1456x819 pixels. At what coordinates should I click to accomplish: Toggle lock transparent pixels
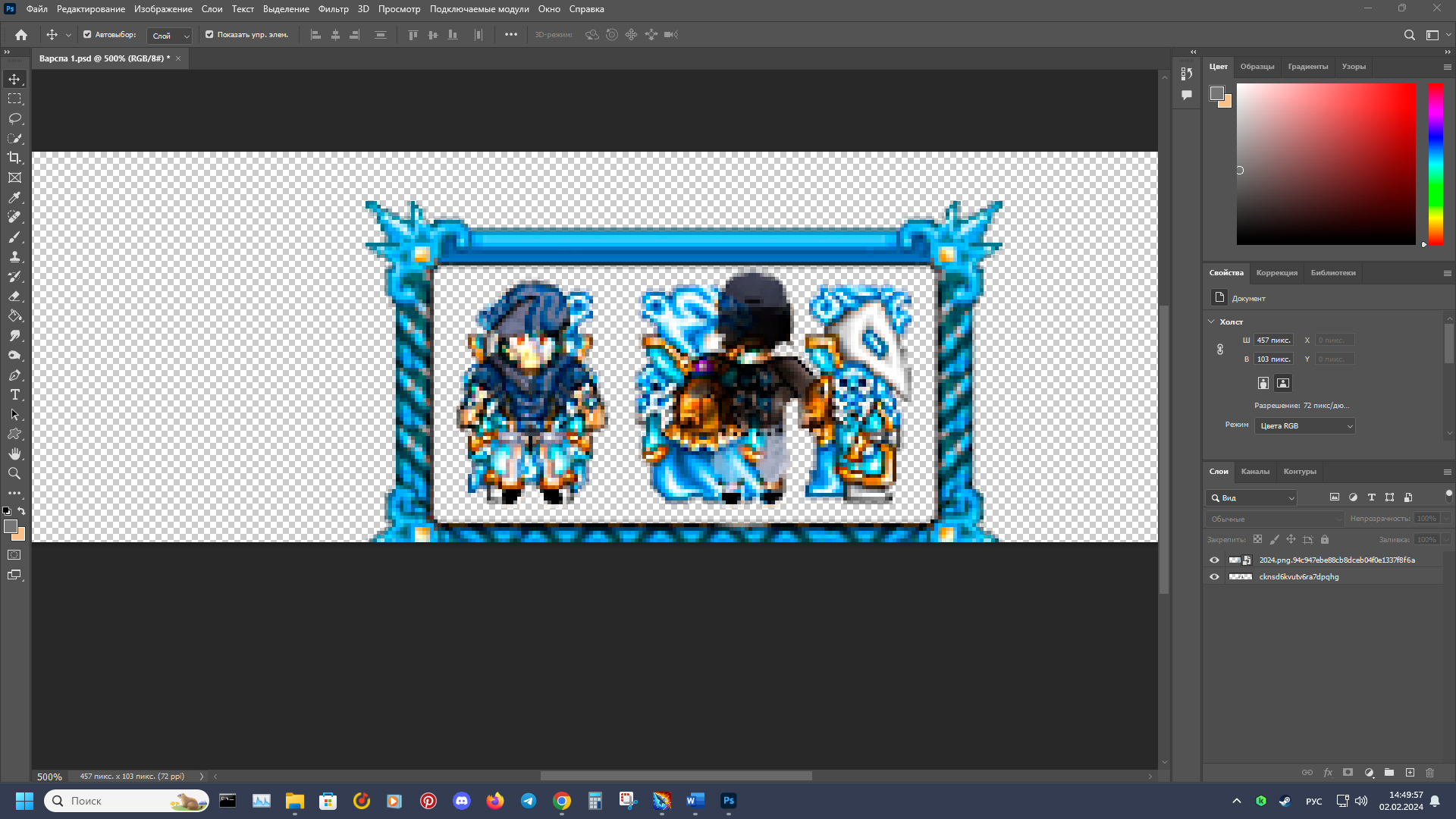(1257, 540)
